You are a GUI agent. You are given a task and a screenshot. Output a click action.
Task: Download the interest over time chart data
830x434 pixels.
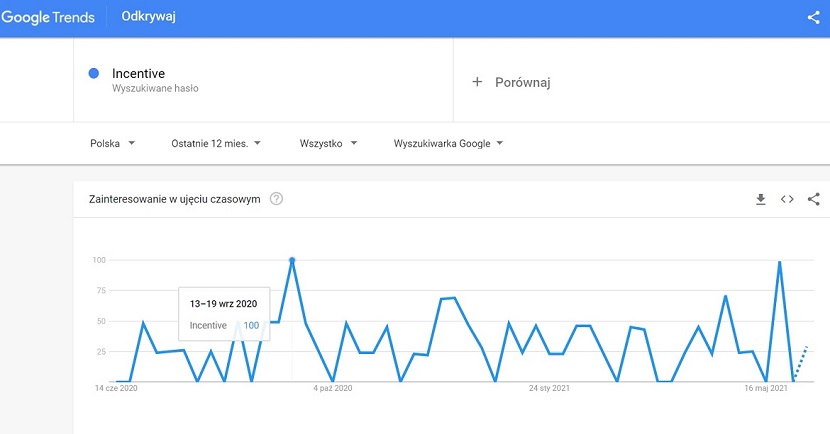(x=760, y=199)
